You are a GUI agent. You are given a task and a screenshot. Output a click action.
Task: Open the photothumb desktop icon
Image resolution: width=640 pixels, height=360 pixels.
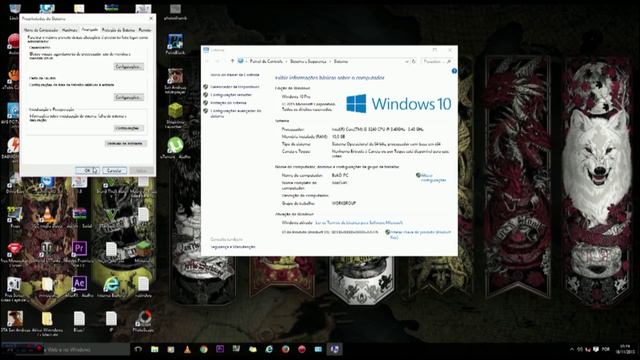175,12
